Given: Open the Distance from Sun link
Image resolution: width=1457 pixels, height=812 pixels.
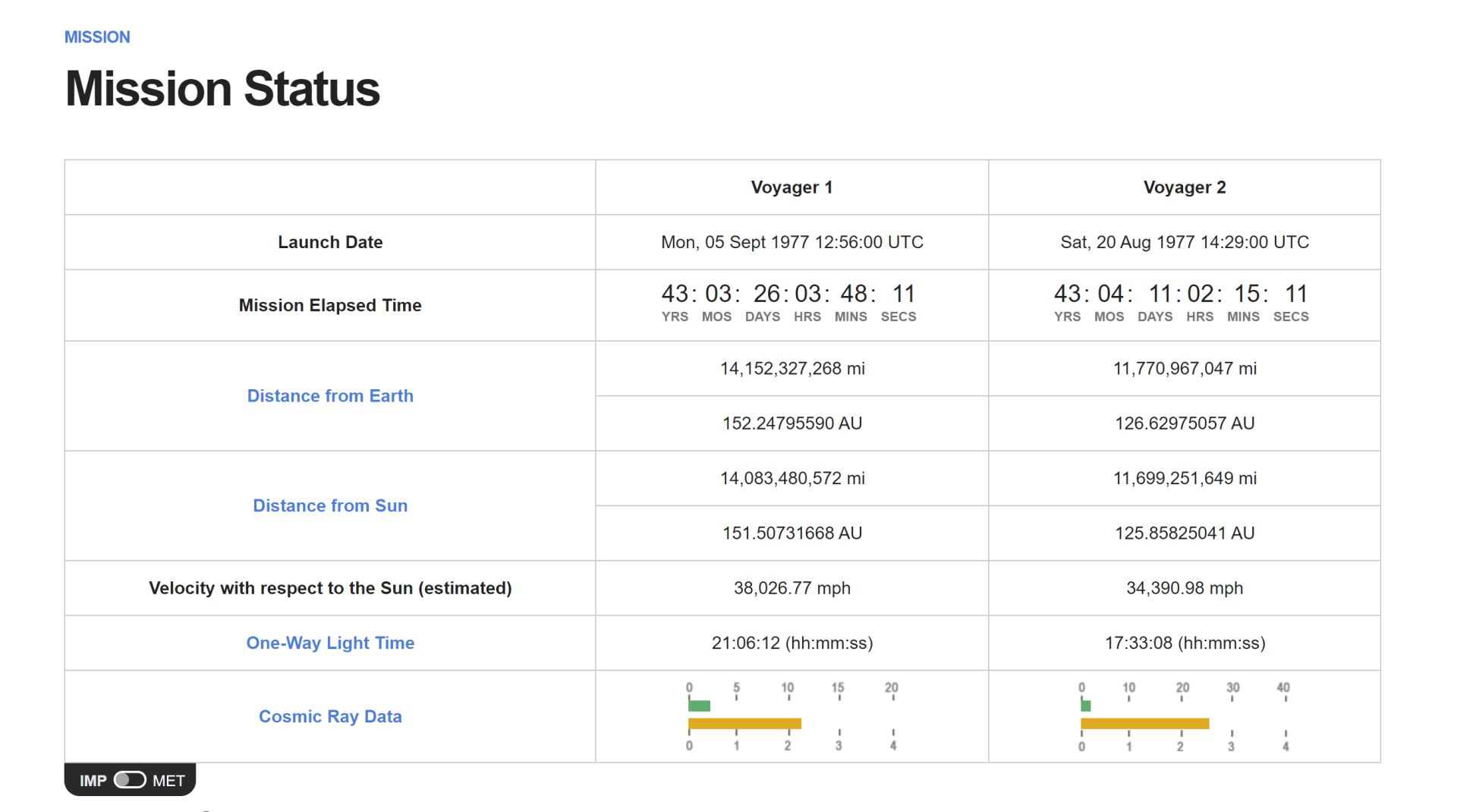Looking at the screenshot, I should [330, 506].
